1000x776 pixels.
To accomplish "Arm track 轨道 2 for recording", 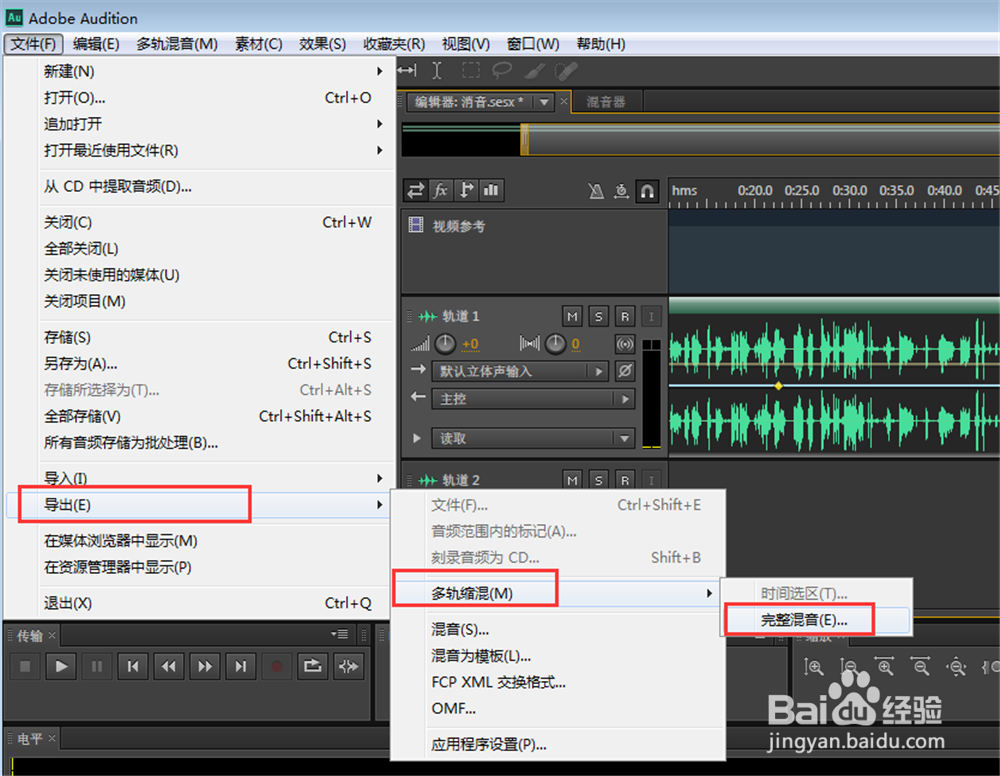I will 624,480.
